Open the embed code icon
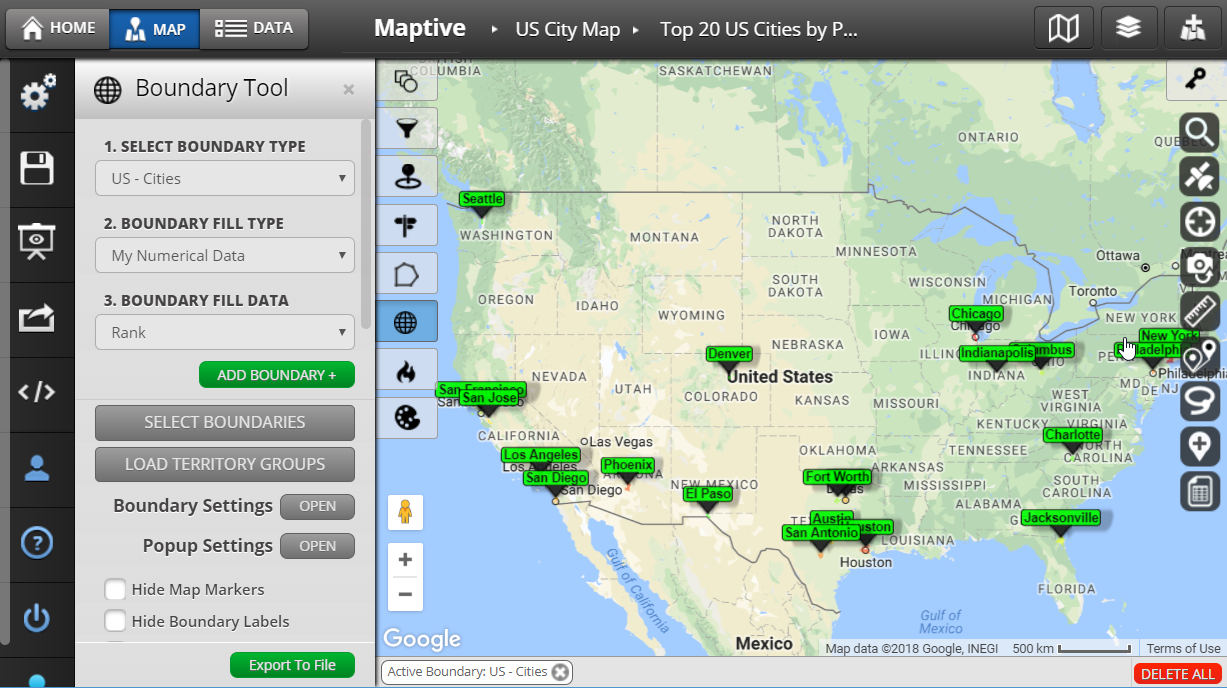The width and height of the screenshot is (1227, 688). 38,393
